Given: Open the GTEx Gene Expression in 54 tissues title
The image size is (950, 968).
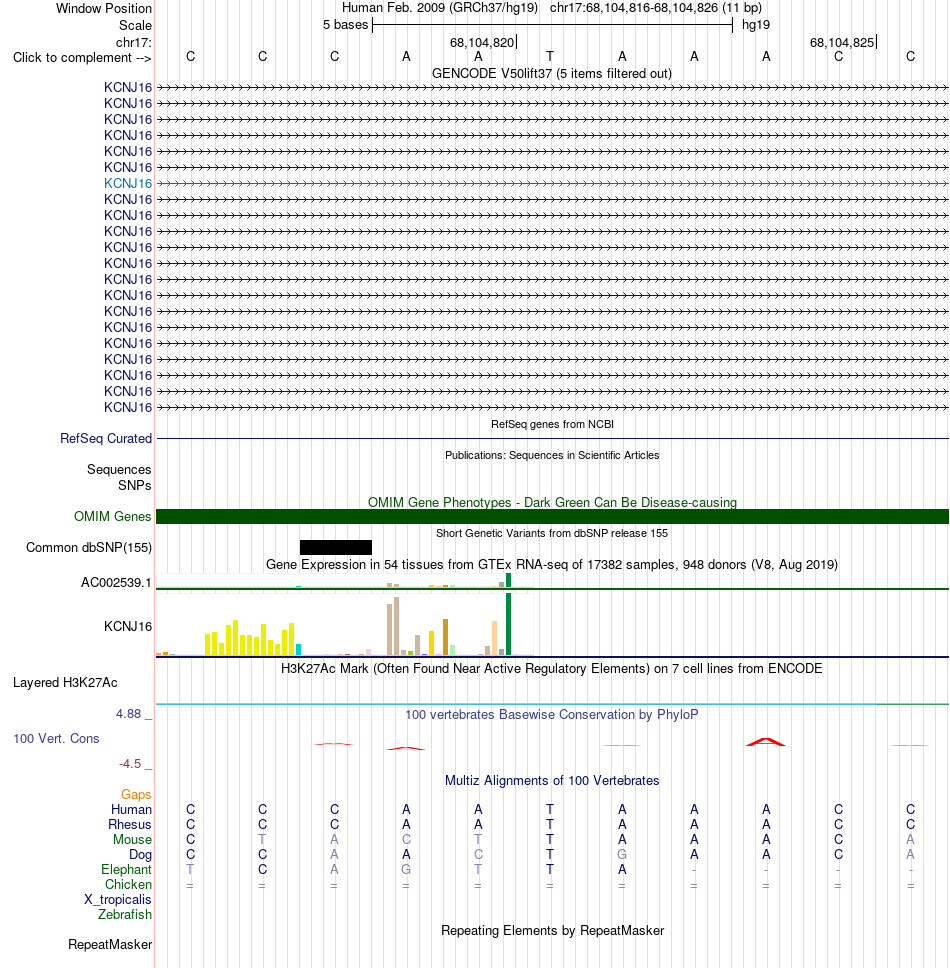Looking at the screenshot, I should coord(552,564).
